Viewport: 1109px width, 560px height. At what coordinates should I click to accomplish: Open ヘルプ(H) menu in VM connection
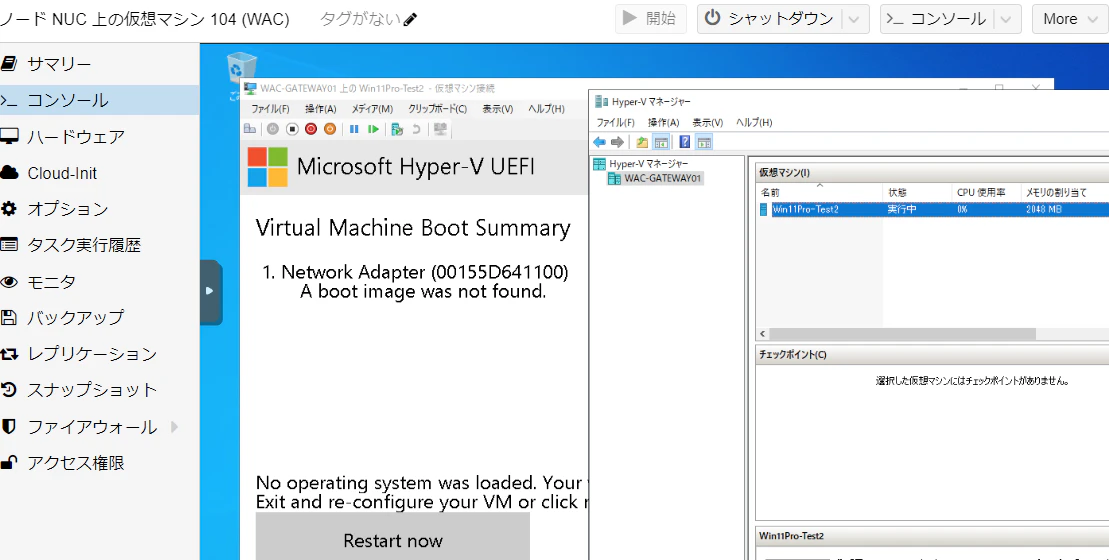pos(546,109)
